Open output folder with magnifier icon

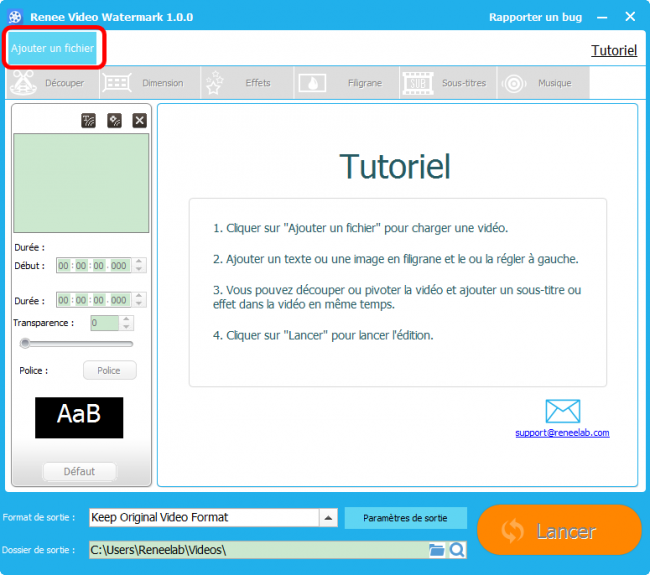tap(457, 550)
